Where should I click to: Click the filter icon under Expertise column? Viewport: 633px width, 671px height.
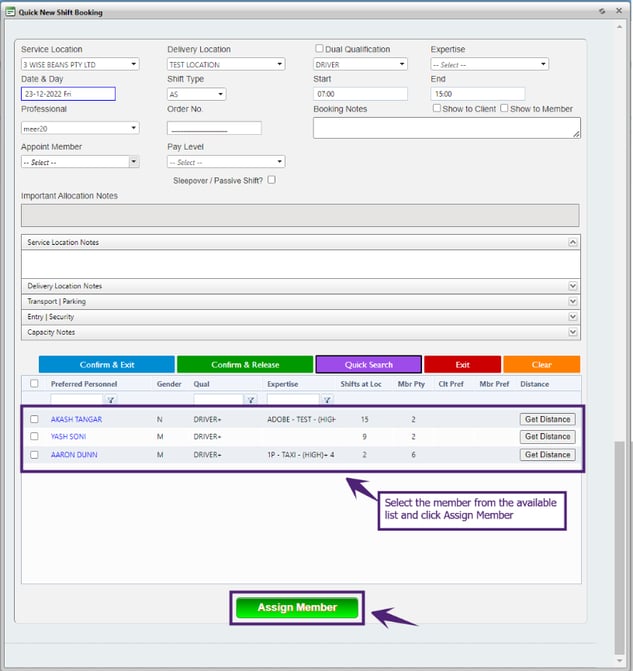tap(327, 400)
